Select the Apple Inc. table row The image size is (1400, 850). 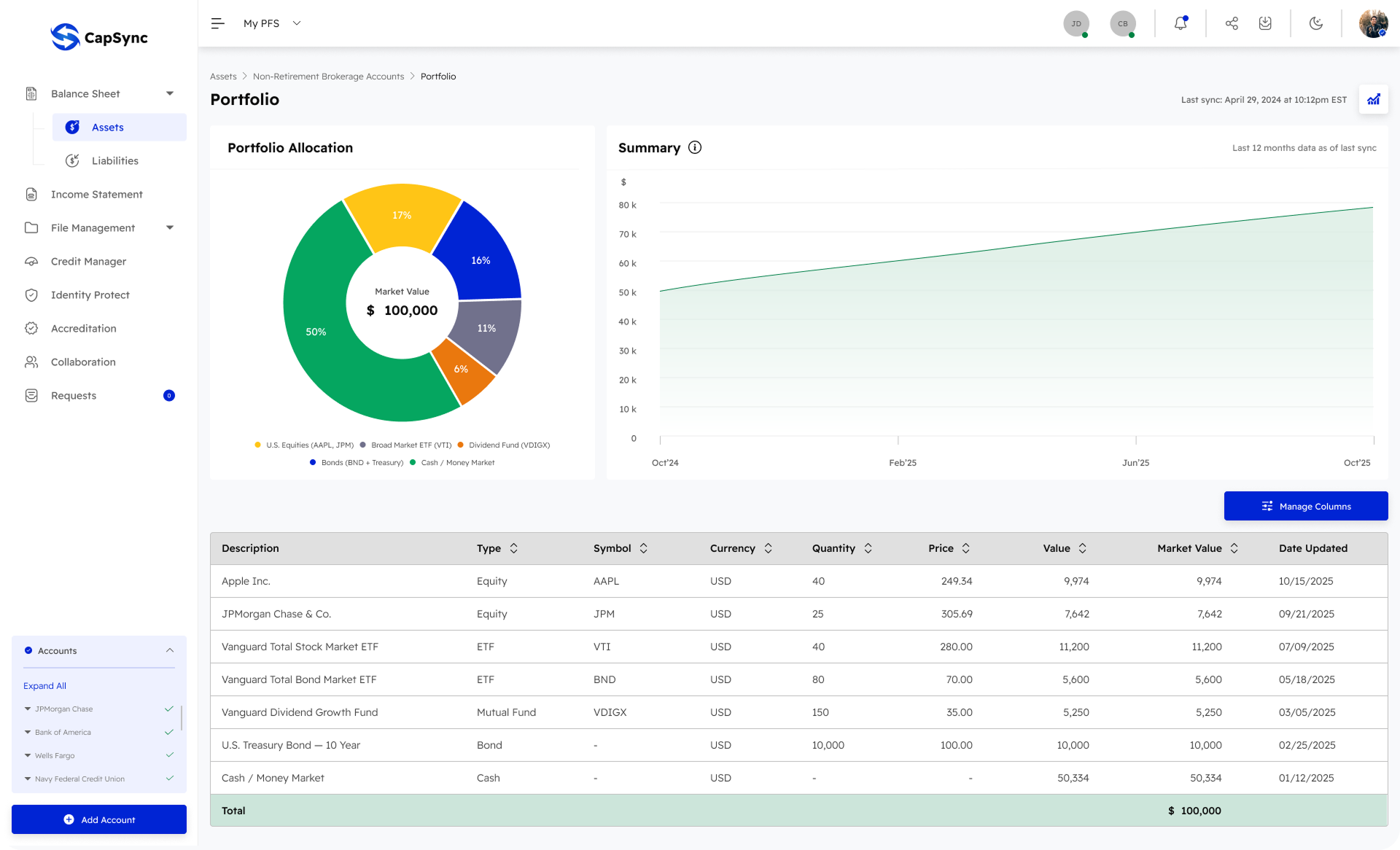tap(798, 581)
